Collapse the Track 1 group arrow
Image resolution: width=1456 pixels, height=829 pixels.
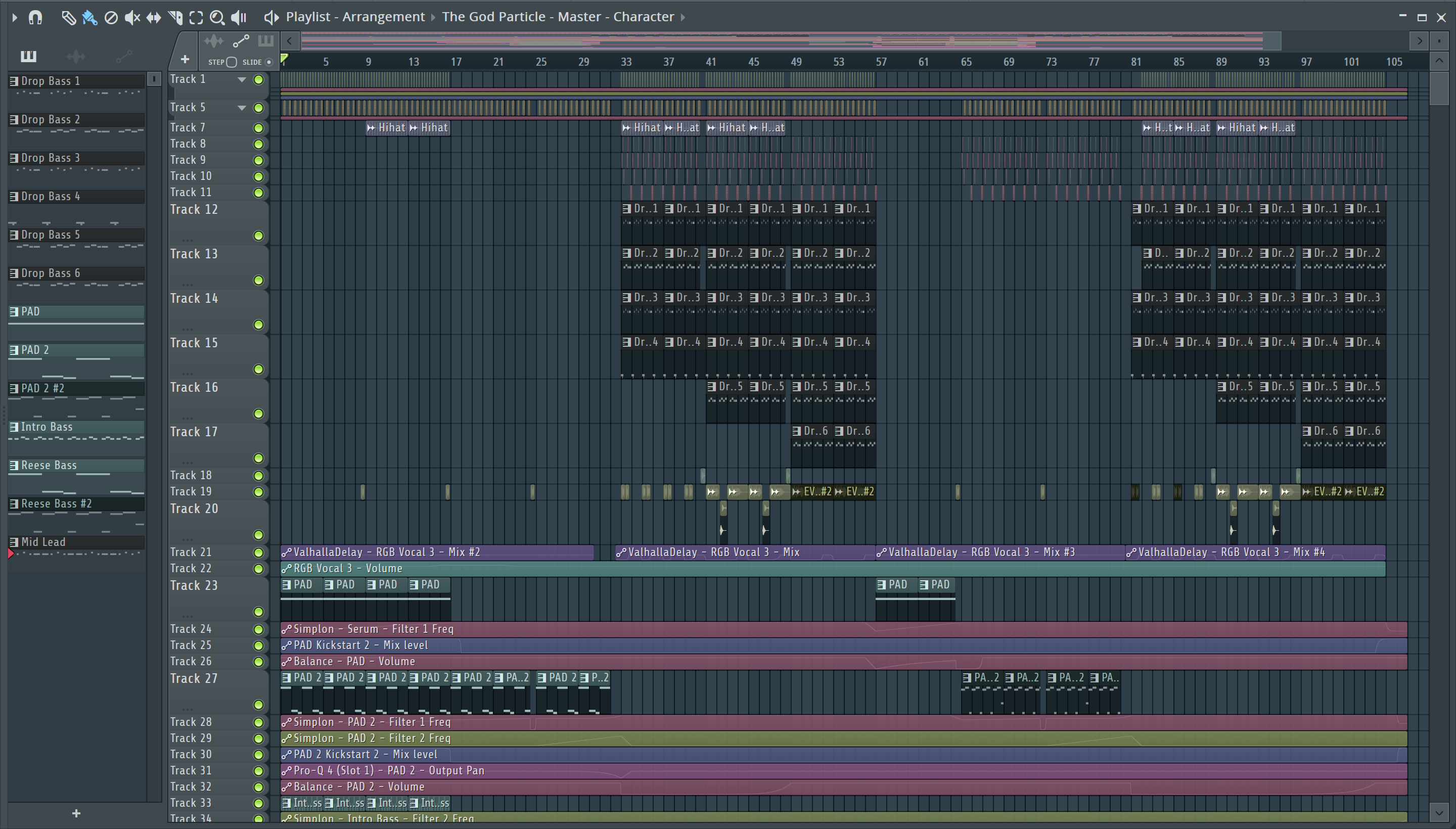pos(242,80)
